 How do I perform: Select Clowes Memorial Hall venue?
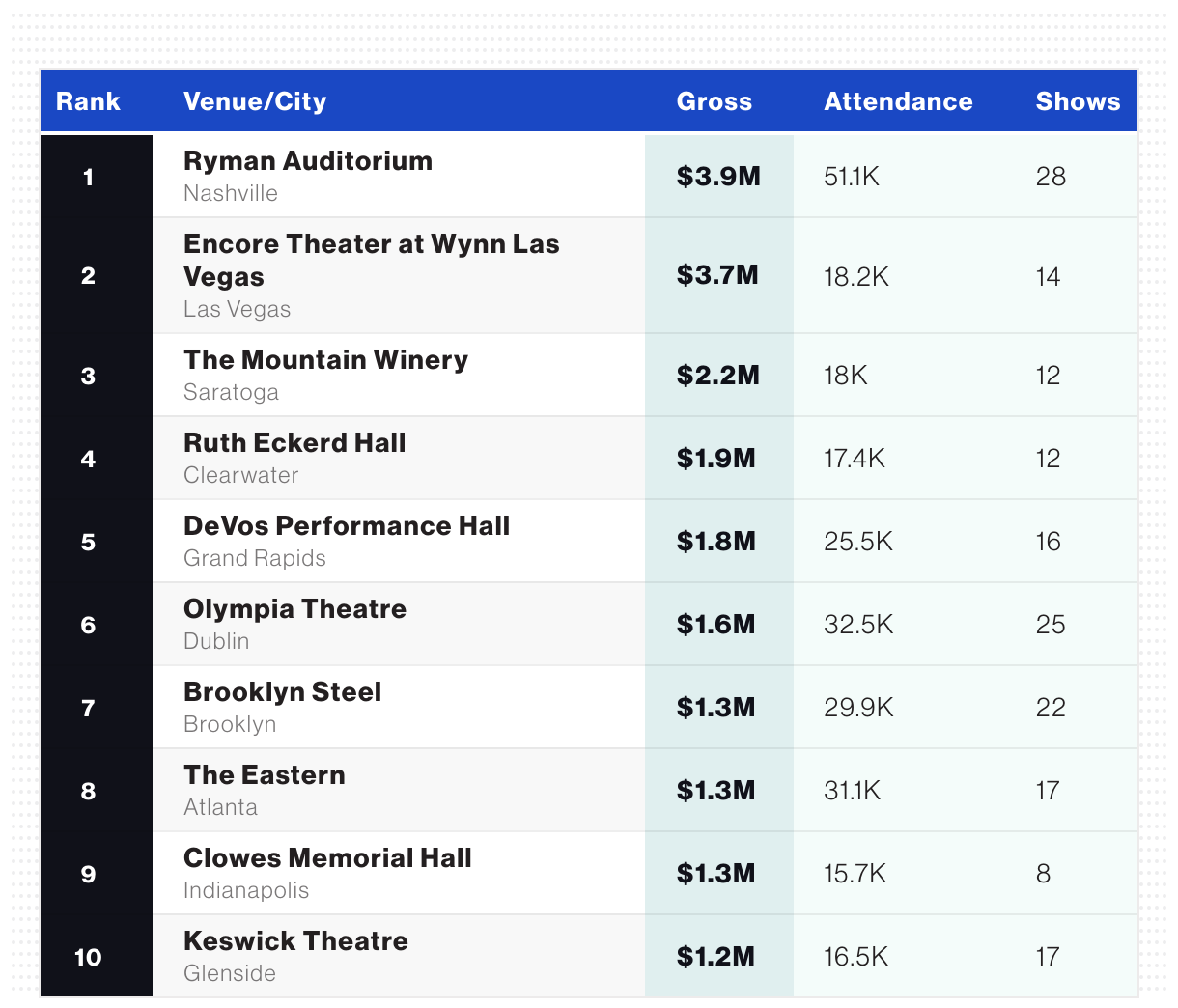[x=327, y=858]
